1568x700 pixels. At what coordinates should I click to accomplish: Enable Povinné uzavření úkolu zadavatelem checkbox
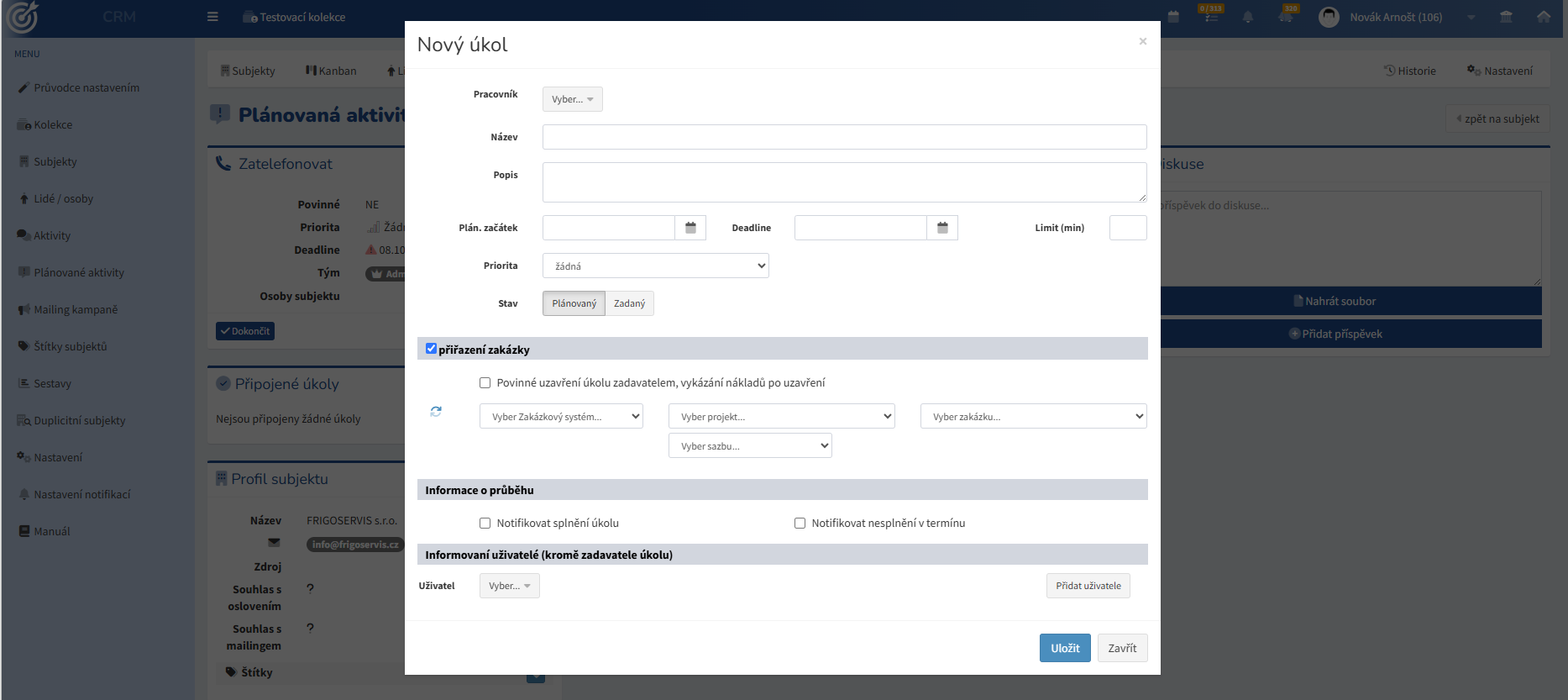pos(485,382)
